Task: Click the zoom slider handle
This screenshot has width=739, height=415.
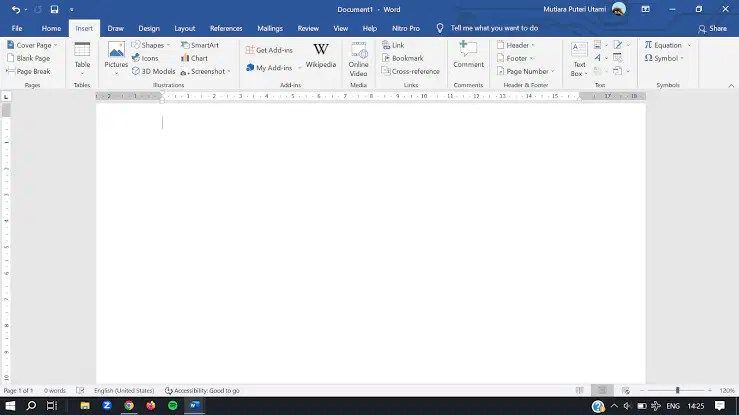Action: tap(677, 391)
